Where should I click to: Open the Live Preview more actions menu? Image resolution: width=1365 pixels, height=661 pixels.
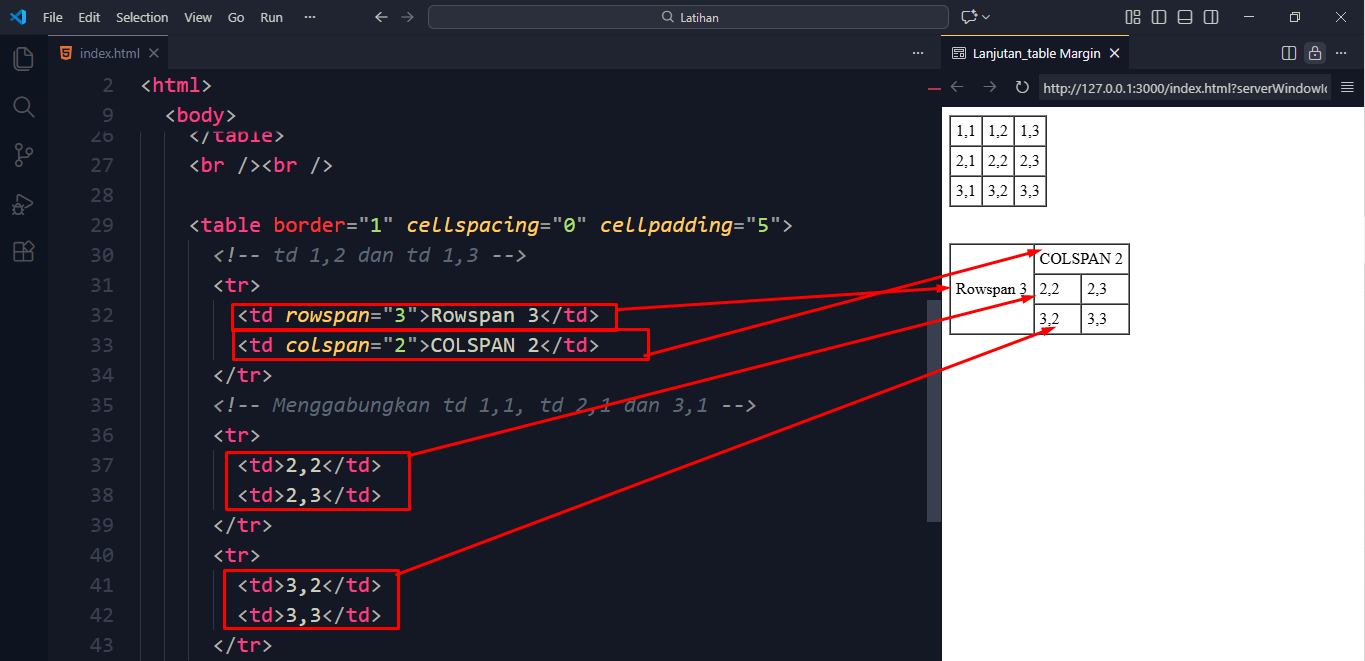click(1341, 53)
